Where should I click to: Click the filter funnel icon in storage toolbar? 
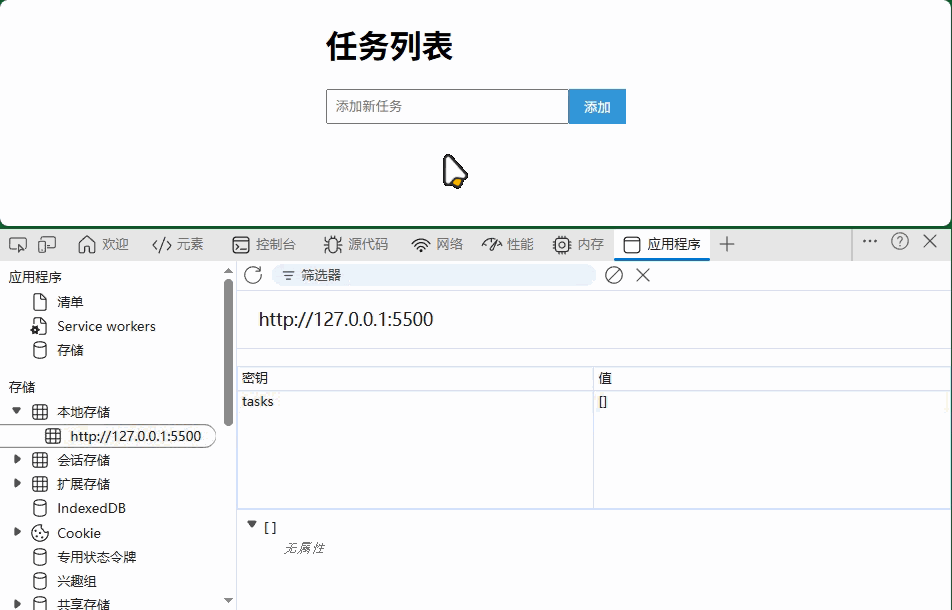click(x=286, y=275)
